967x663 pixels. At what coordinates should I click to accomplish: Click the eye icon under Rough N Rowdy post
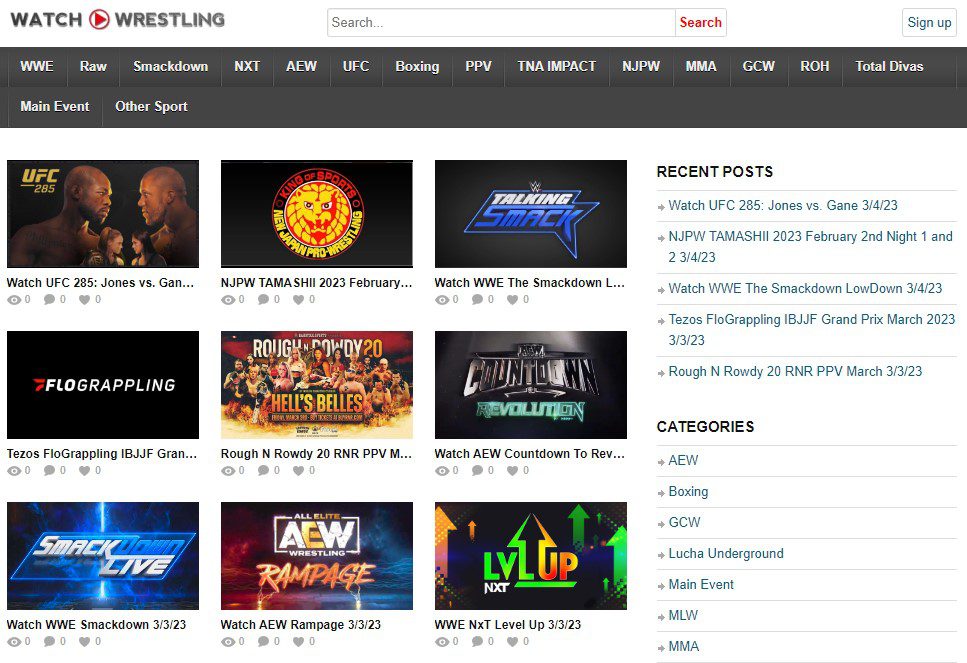[228, 471]
